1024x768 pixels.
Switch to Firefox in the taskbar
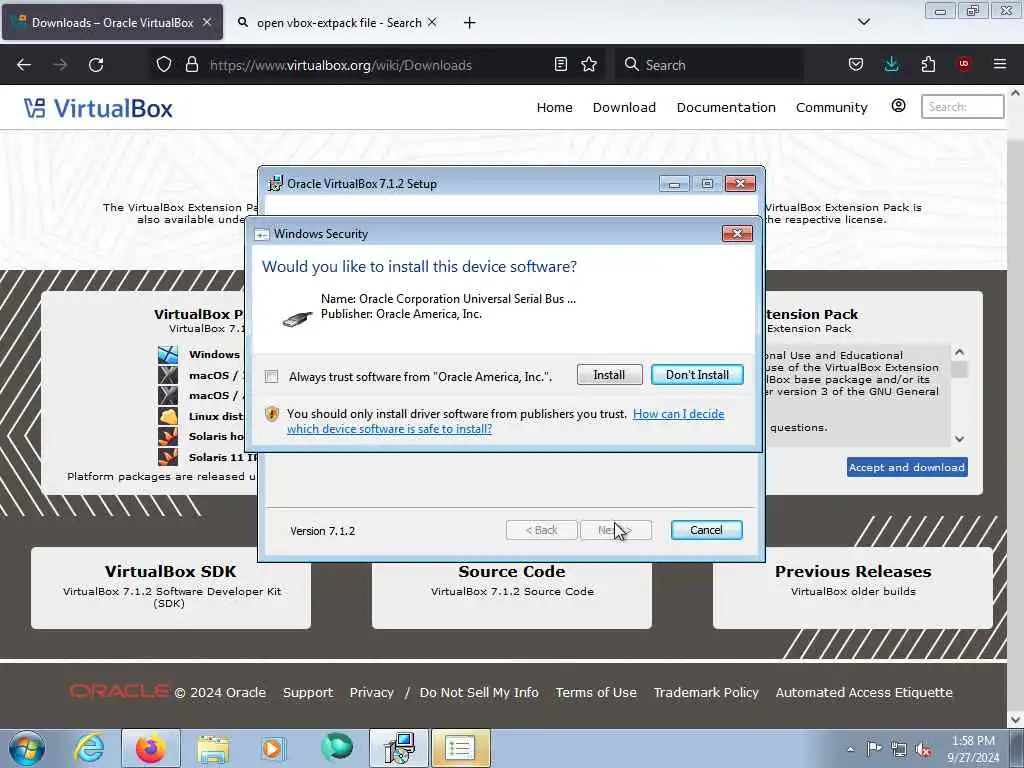(151, 748)
